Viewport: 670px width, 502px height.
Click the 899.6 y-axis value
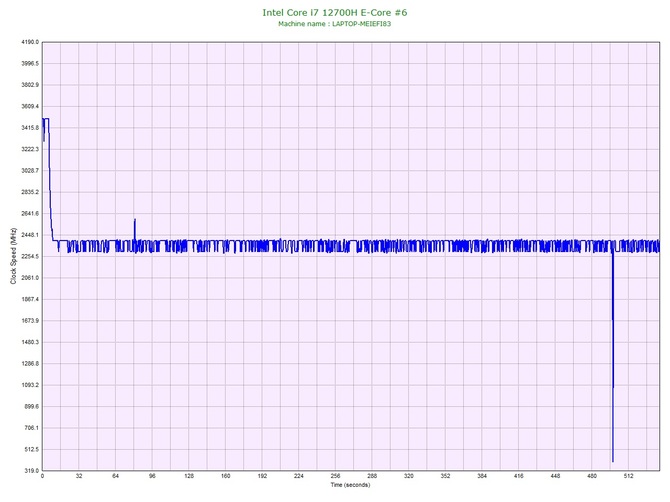click(31, 406)
